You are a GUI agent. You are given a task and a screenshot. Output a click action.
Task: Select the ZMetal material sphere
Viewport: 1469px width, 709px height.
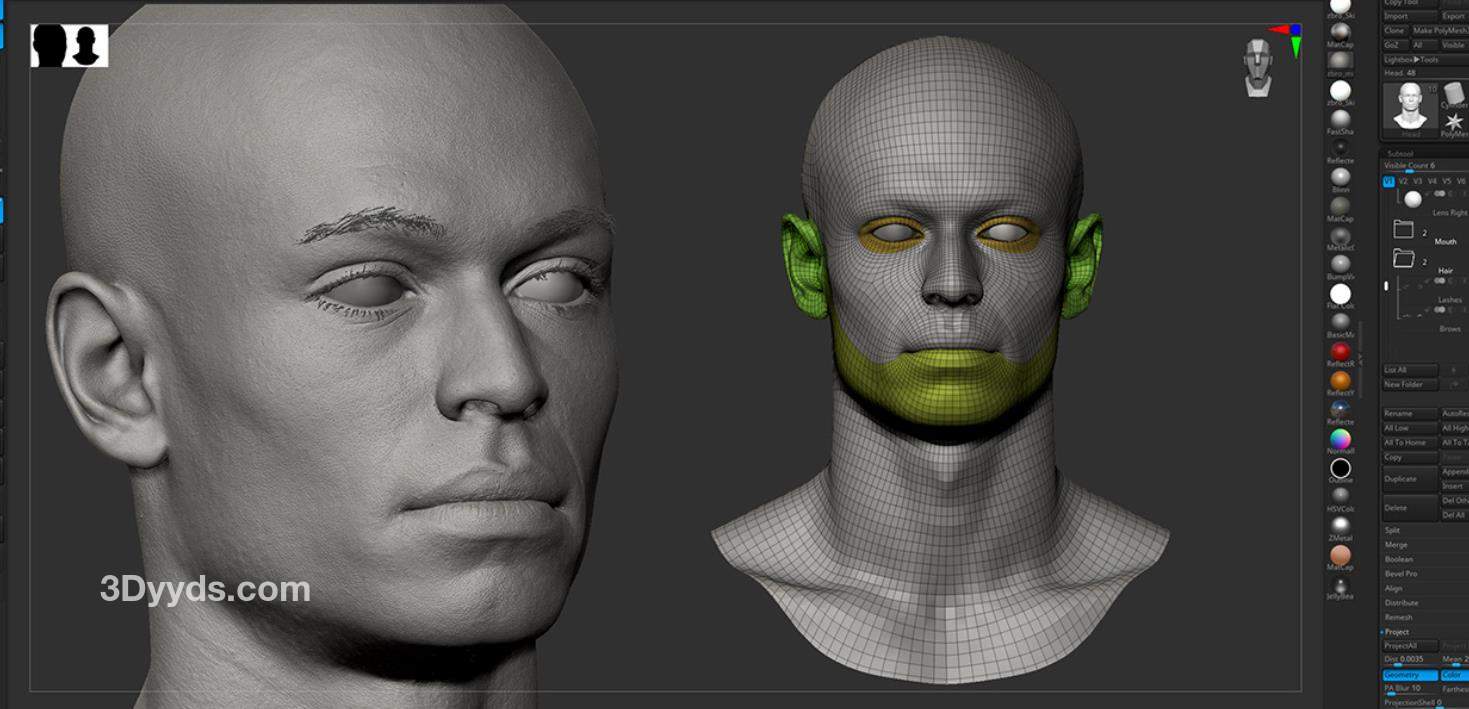click(x=1340, y=526)
